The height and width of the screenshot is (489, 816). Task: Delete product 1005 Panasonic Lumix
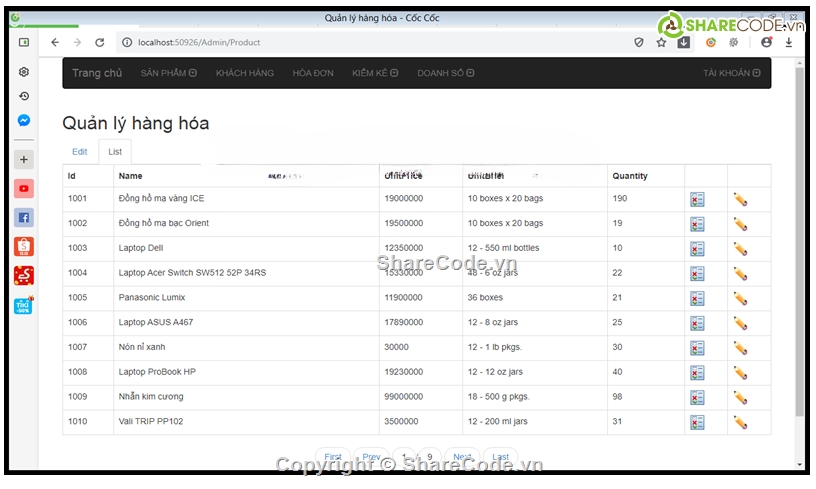point(697,298)
